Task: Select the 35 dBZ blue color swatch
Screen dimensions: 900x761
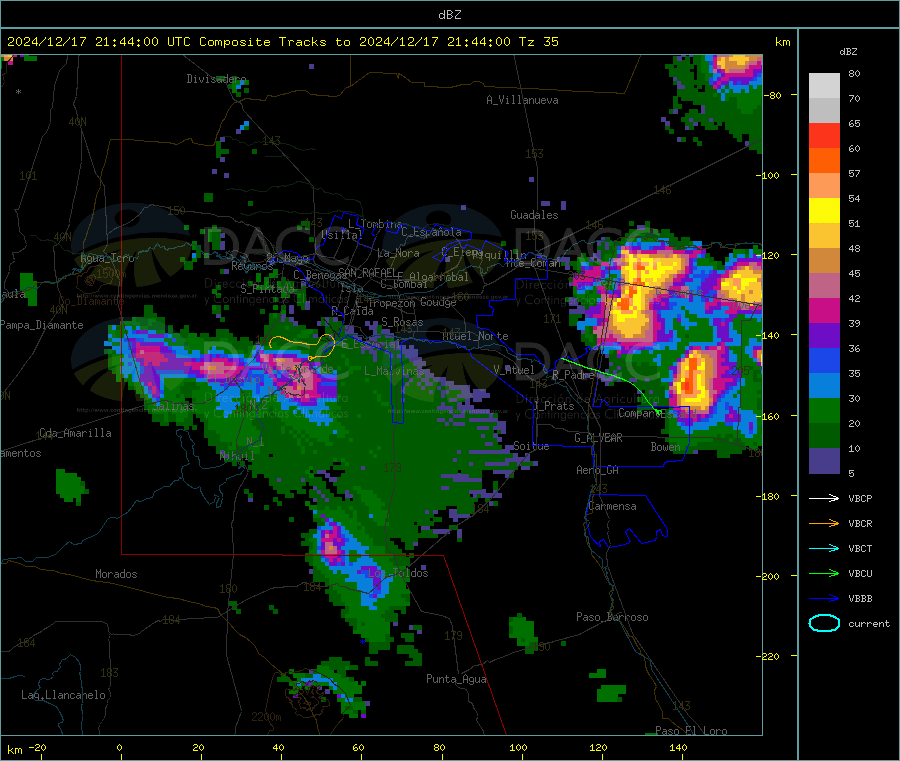Action: [824, 360]
